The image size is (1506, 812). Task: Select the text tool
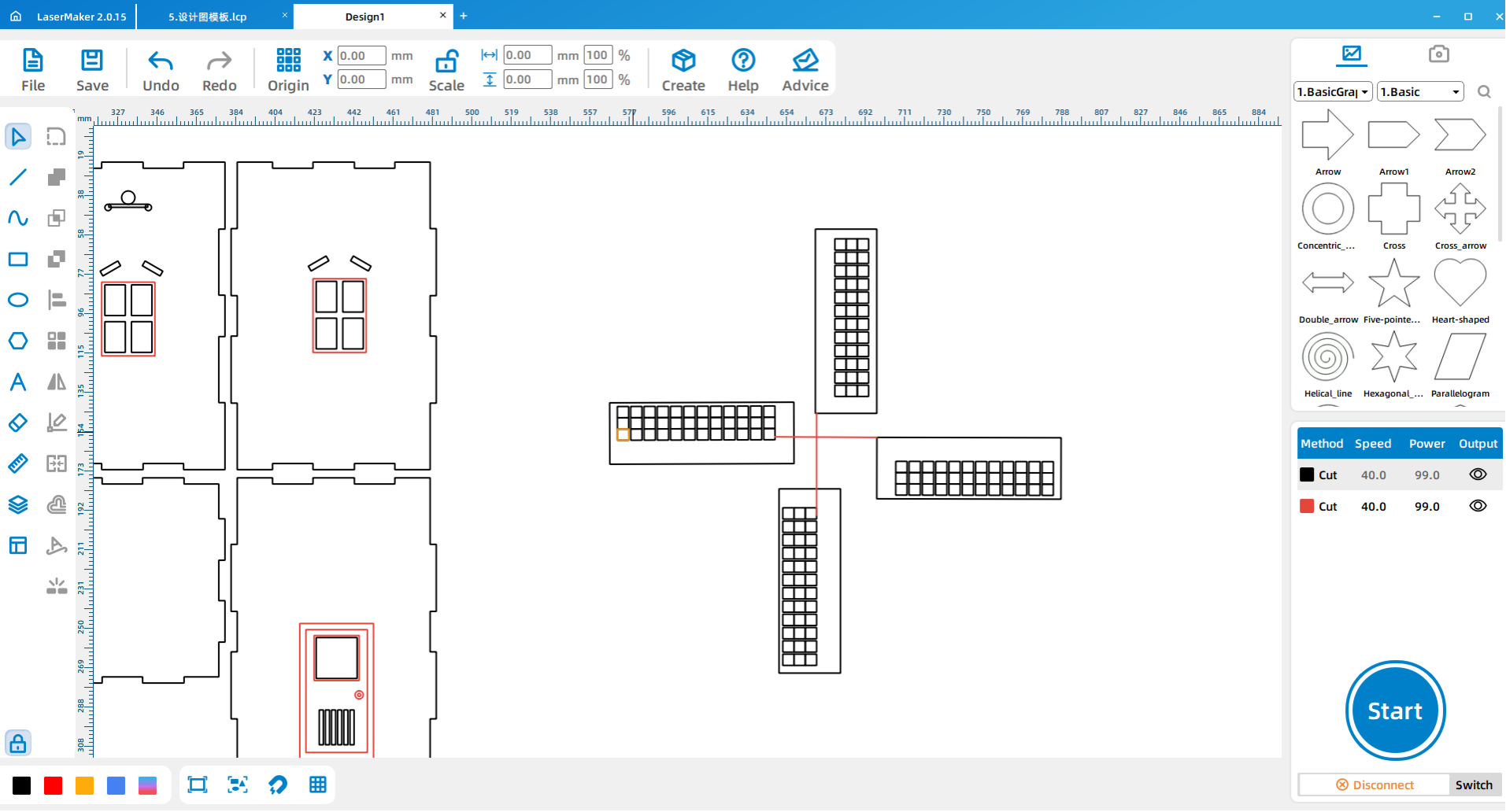click(x=18, y=382)
